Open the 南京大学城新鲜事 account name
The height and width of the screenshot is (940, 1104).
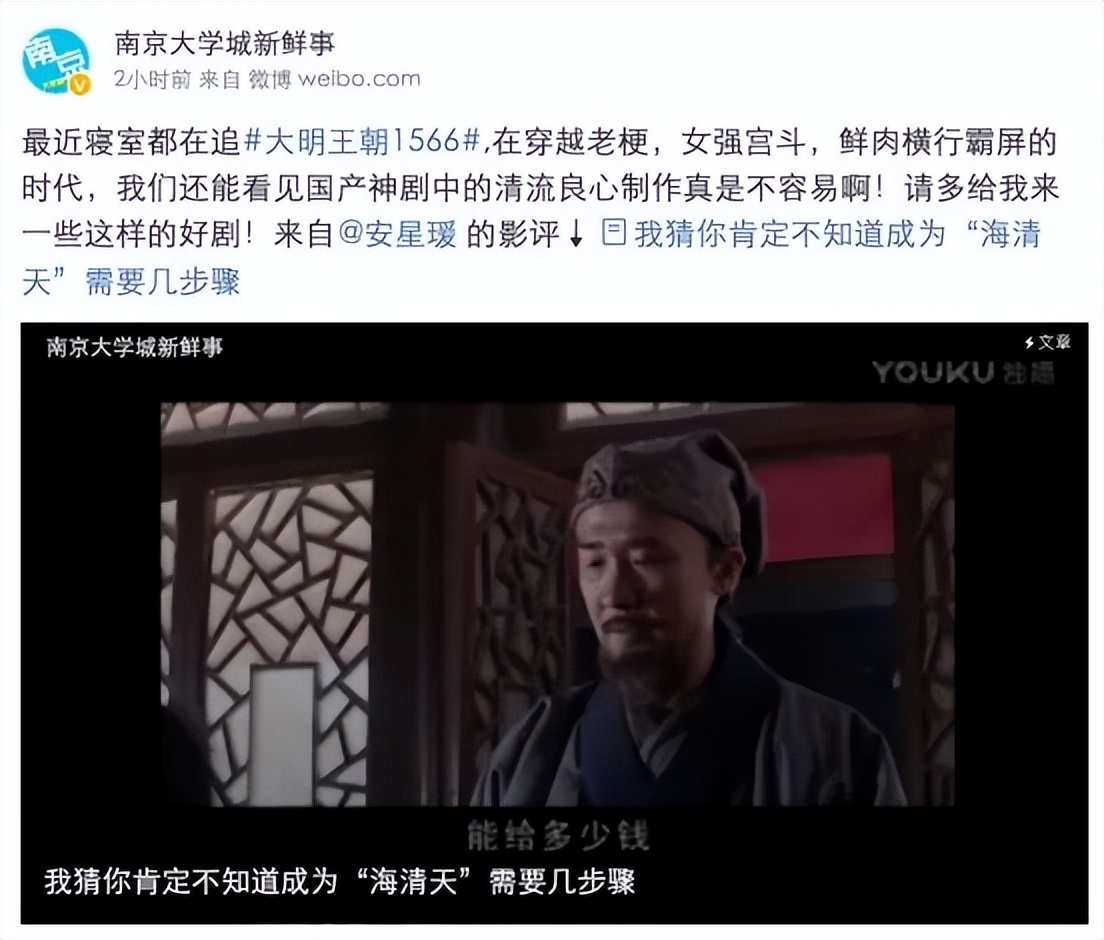coord(225,44)
